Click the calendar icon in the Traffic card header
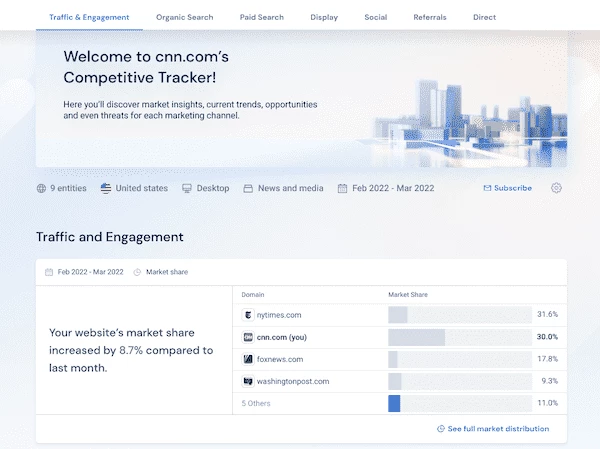600x449 pixels. point(49,272)
